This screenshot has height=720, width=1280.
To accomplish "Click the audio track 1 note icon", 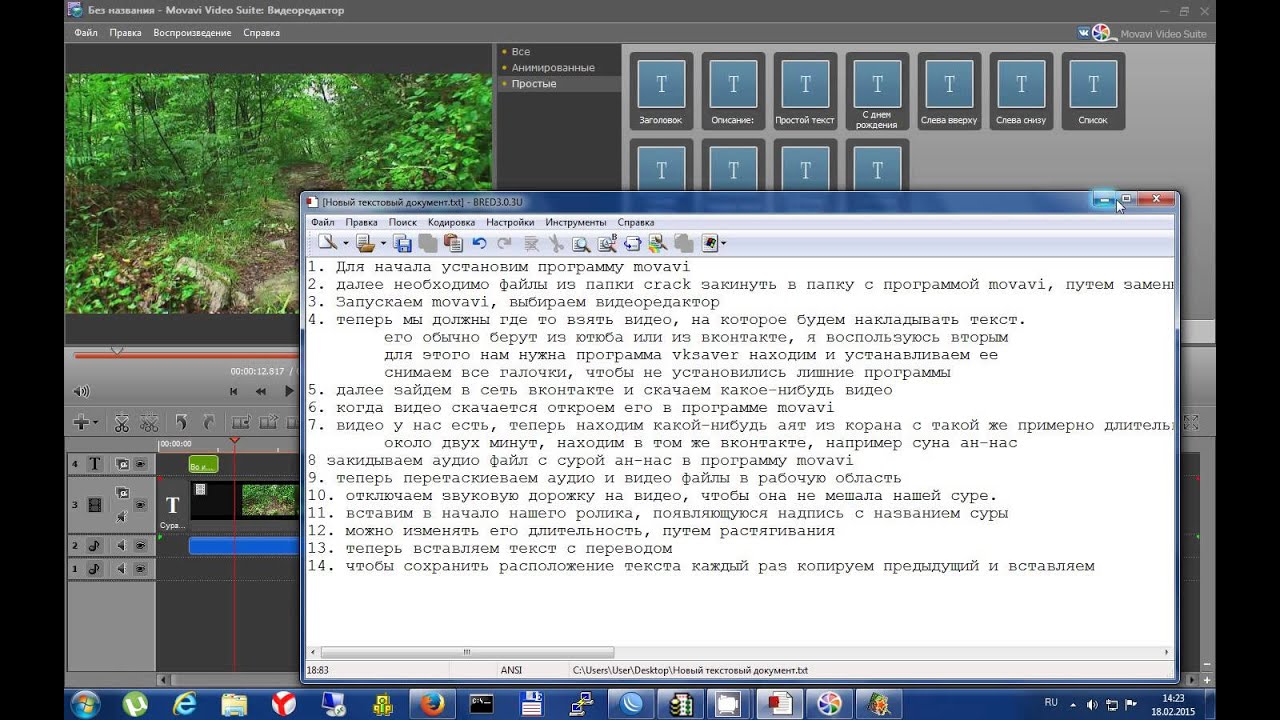I will [95, 568].
